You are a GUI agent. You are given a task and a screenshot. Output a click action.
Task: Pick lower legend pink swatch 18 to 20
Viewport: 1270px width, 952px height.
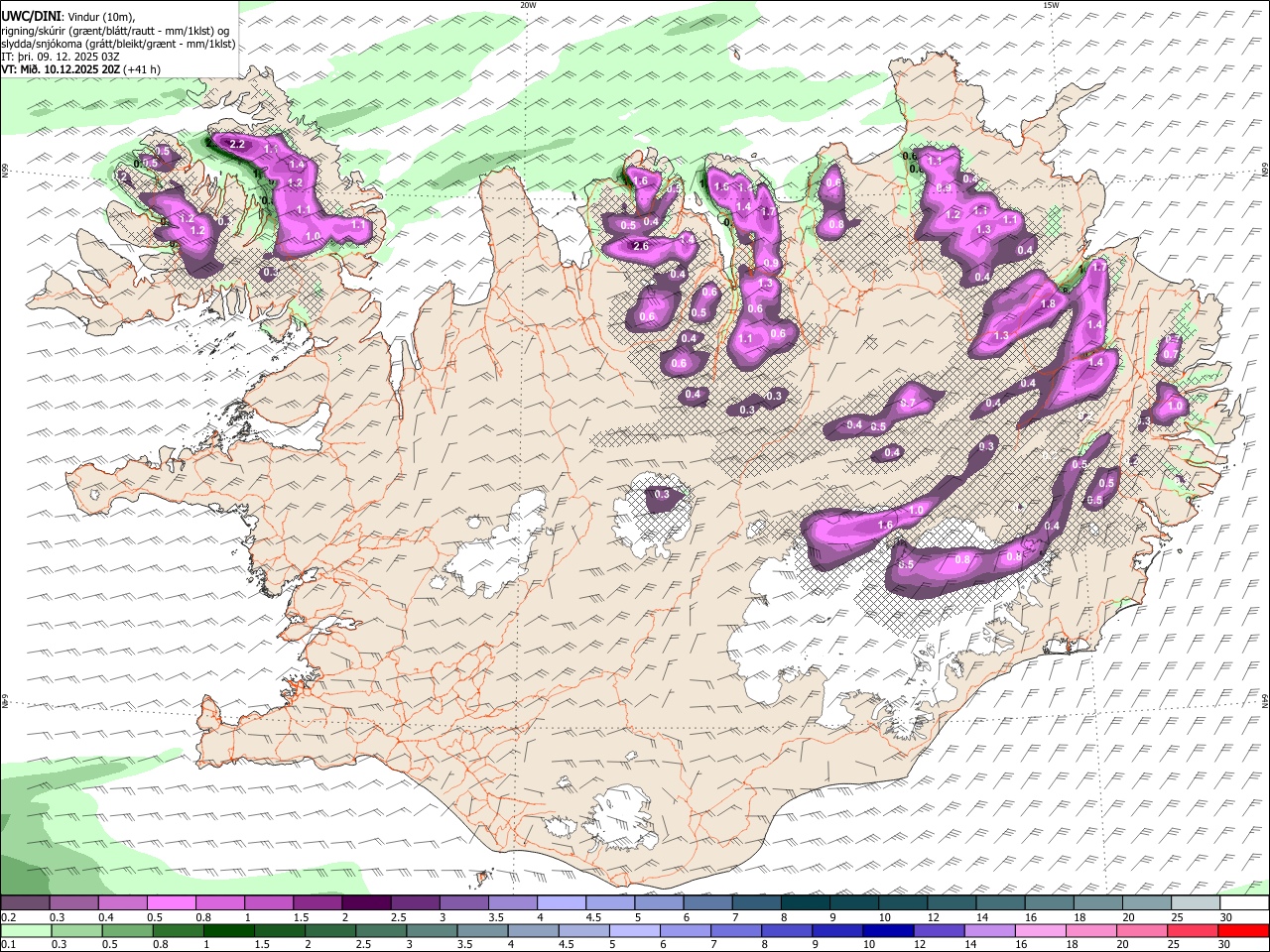1091,930
